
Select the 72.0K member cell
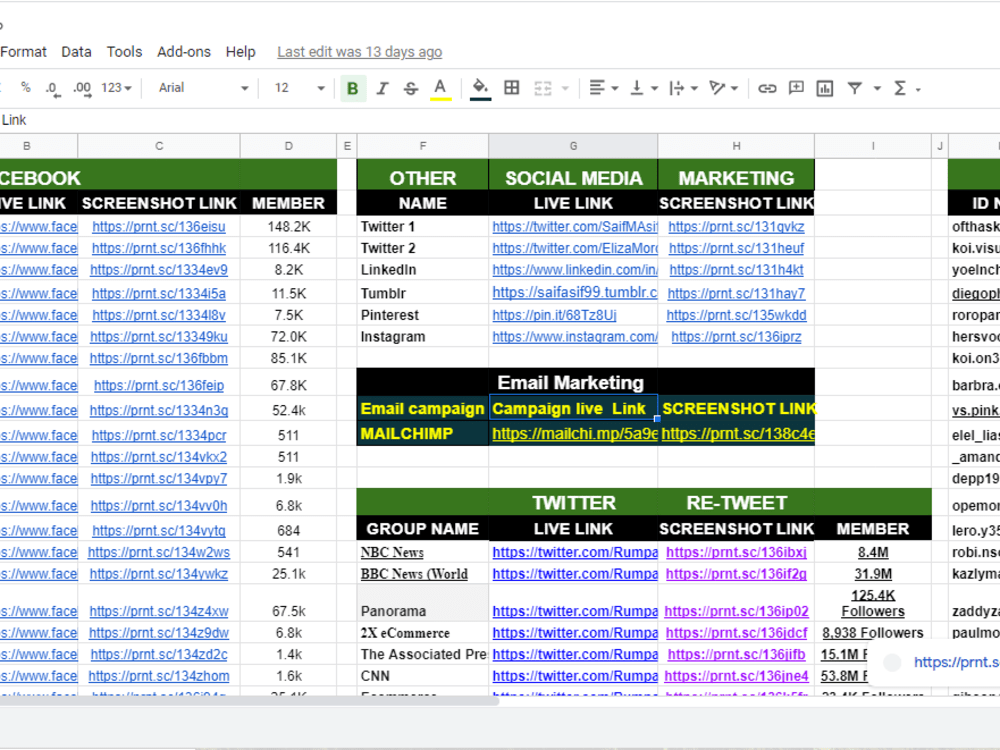pos(288,337)
